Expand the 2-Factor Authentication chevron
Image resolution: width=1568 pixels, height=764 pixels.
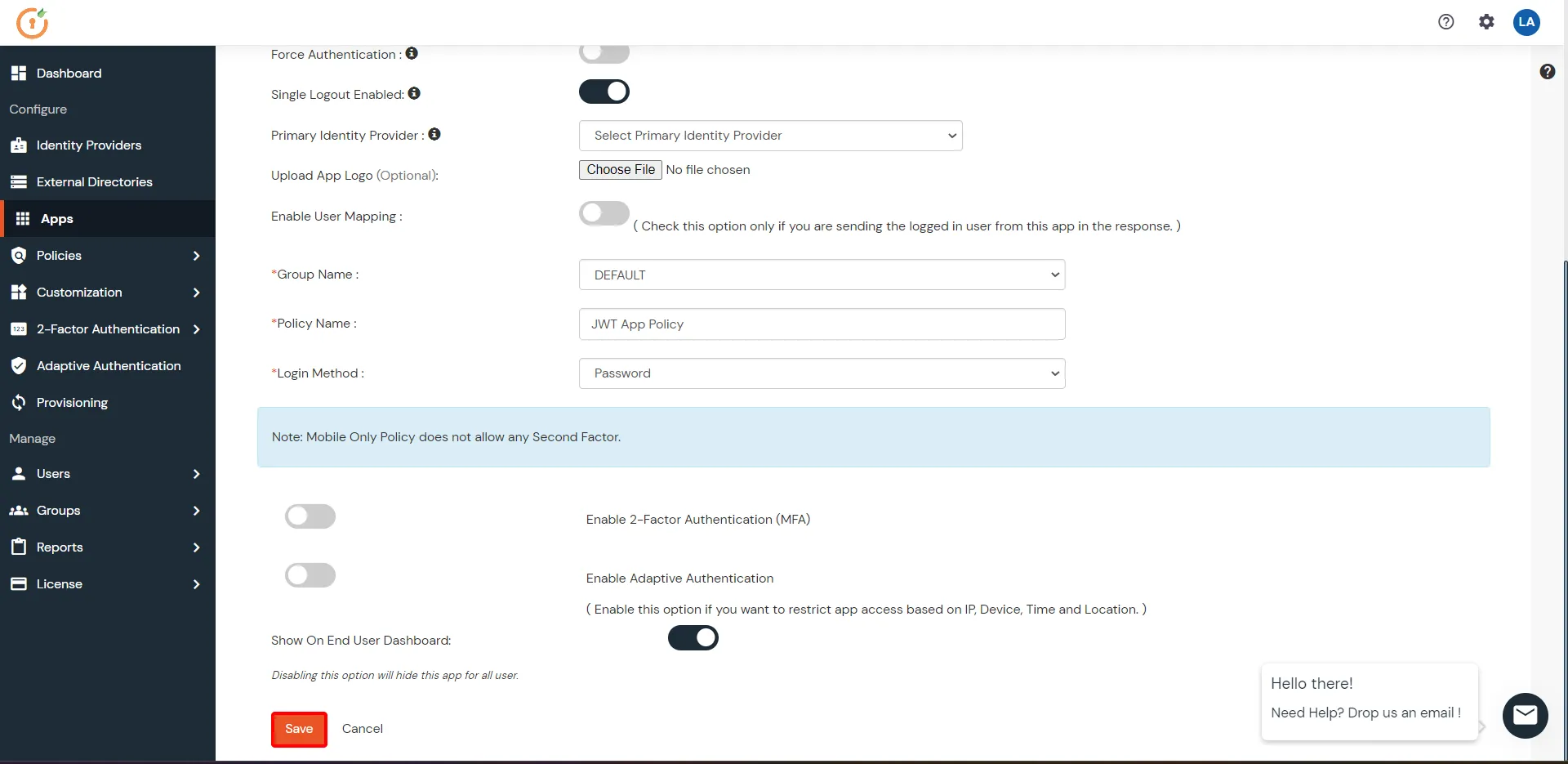pos(196,329)
